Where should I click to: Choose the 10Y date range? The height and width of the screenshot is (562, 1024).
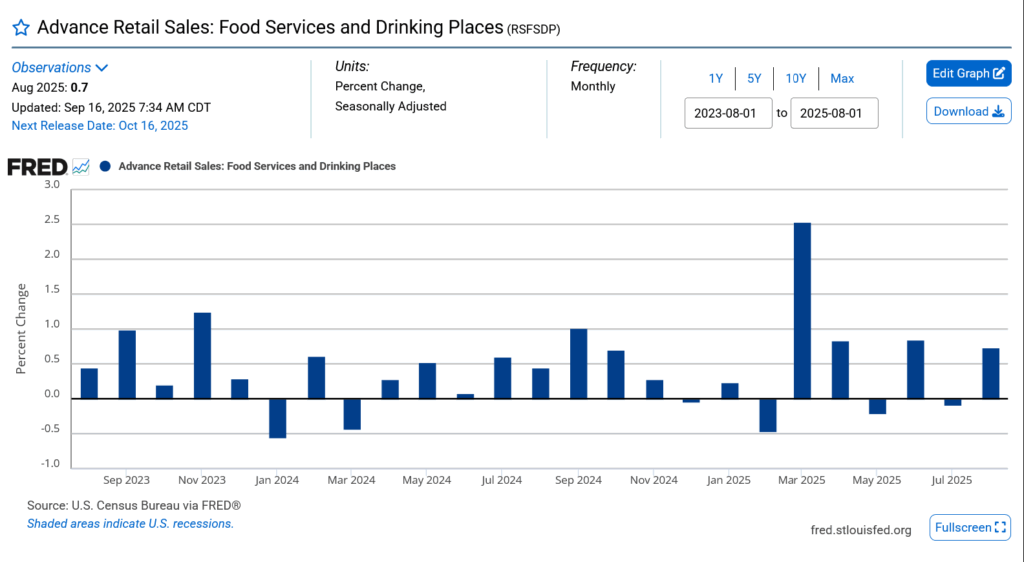coord(795,79)
